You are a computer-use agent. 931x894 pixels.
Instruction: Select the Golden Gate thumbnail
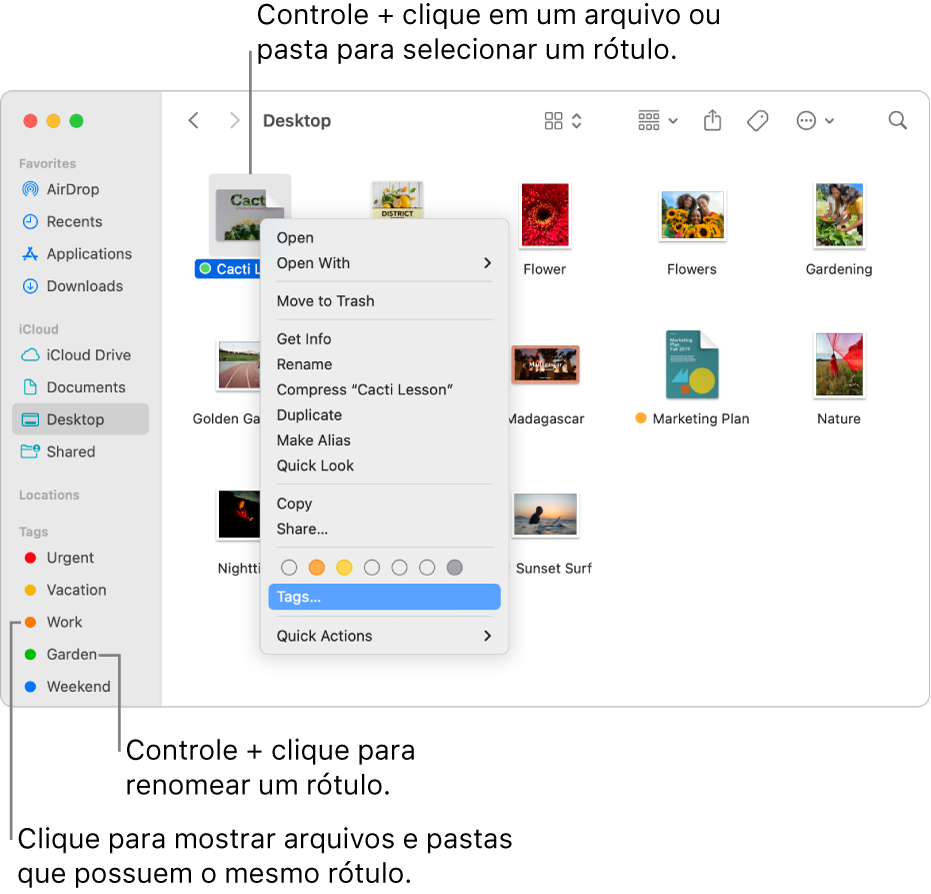pos(239,364)
